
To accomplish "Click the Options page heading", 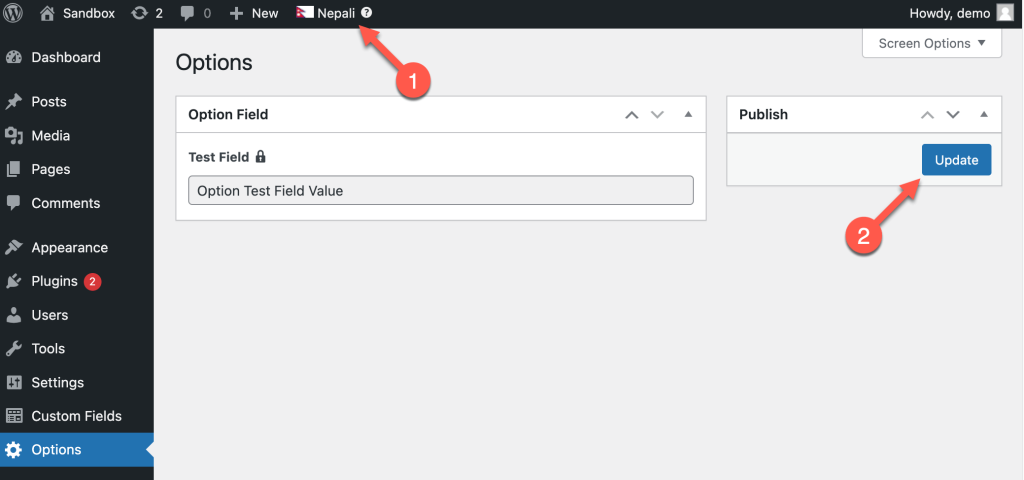I will click(214, 63).
